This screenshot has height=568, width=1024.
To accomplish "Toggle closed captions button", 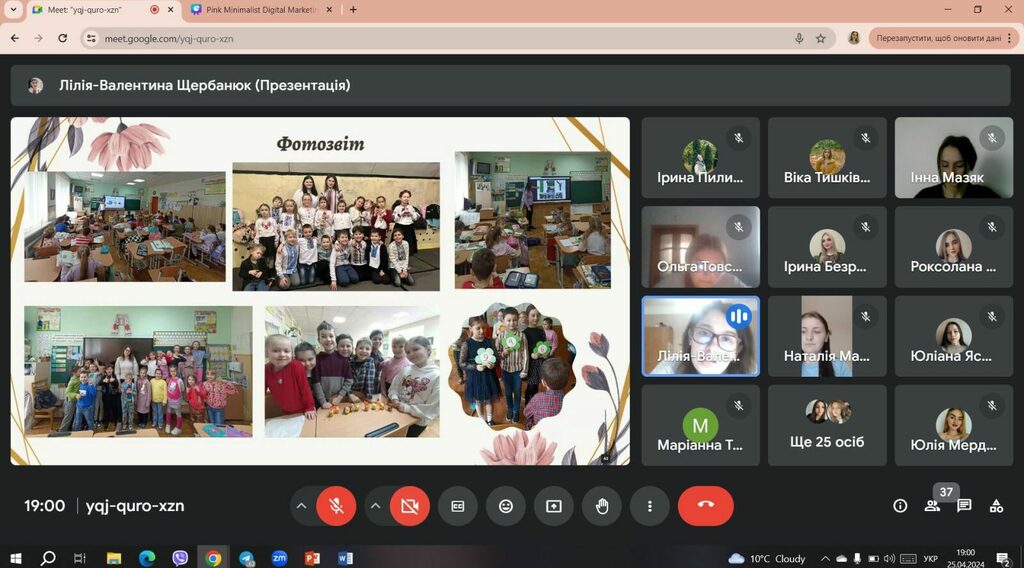I will [458, 506].
